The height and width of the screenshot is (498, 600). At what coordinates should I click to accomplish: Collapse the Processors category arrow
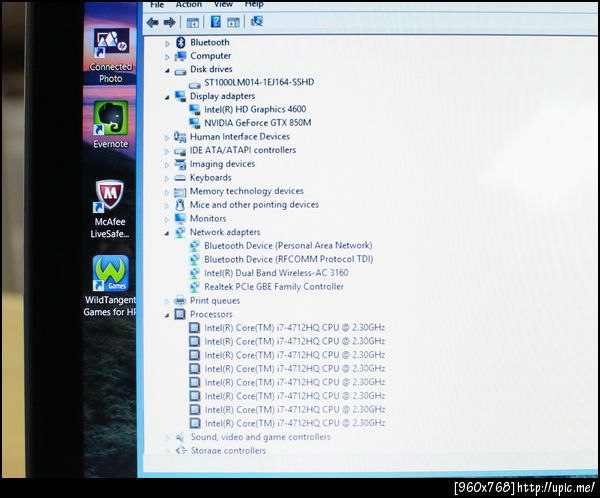(x=167, y=315)
